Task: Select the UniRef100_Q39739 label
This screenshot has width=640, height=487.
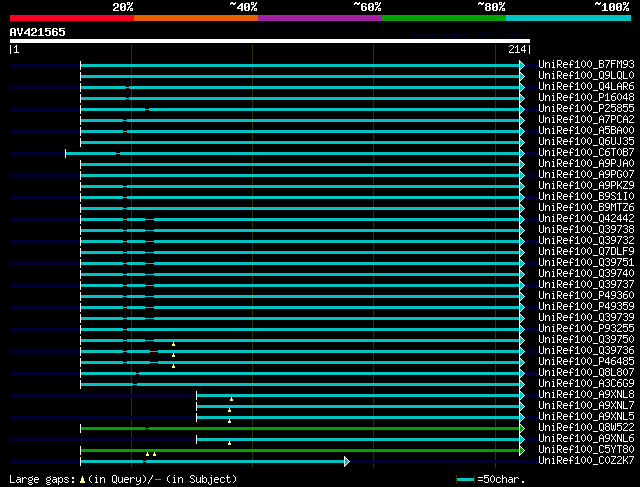Action: [x=586, y=318]
